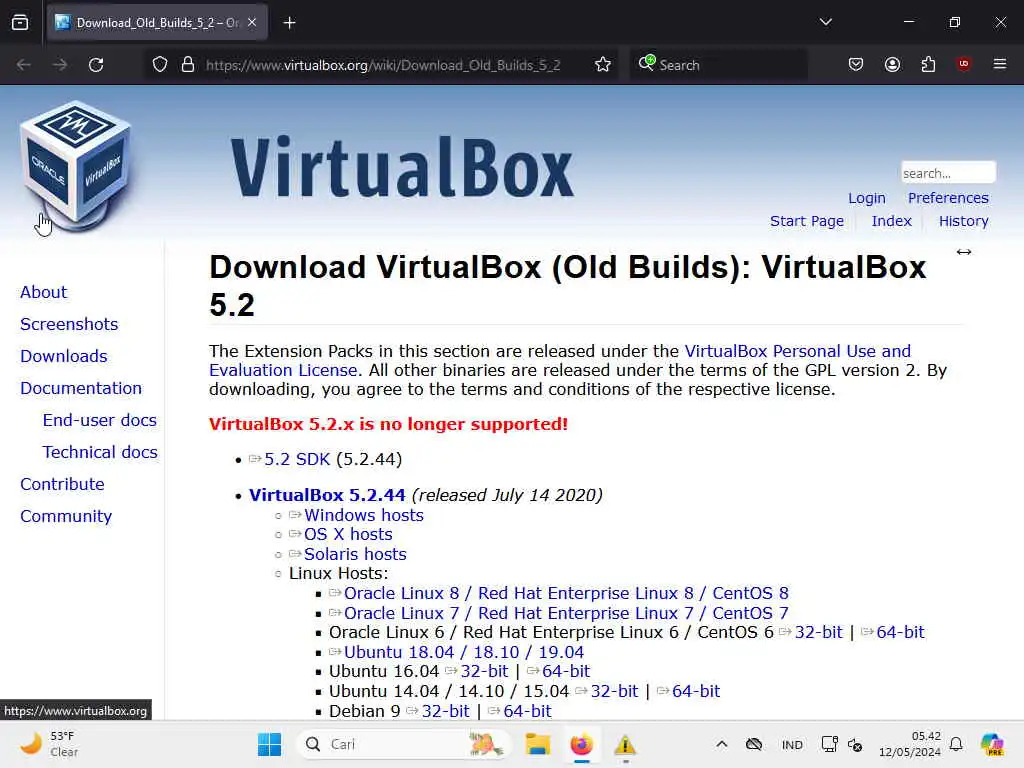Click the wiki search field
The height and width of the screenshot is (768, 1024).
tap(948, 173)
